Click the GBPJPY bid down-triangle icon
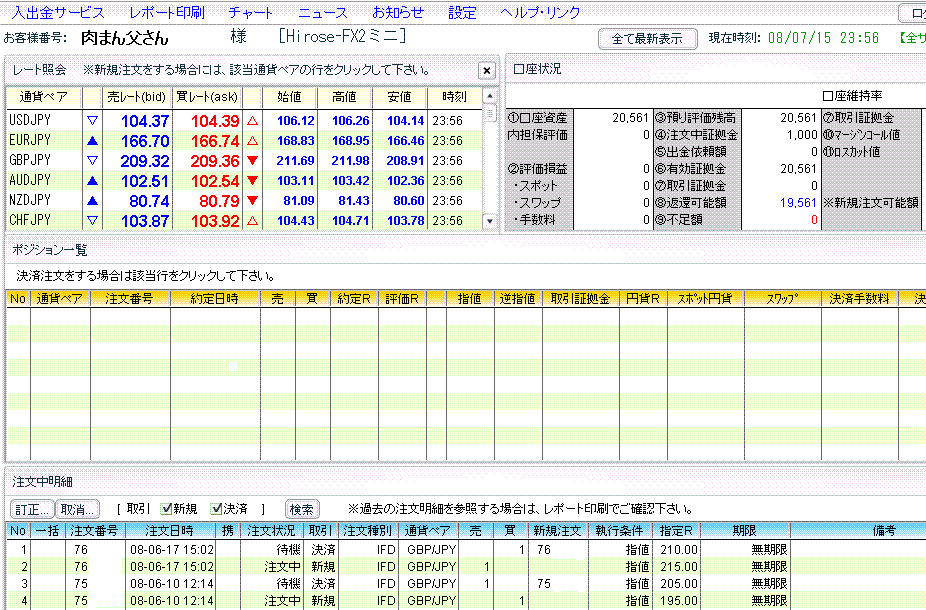 92,161
